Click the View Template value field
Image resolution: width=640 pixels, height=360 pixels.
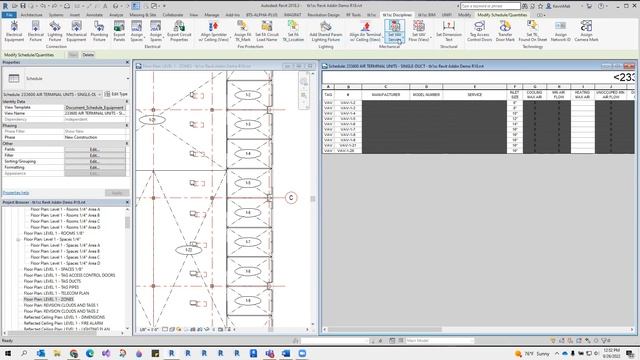pyautogui.click(x=95, y=107)
